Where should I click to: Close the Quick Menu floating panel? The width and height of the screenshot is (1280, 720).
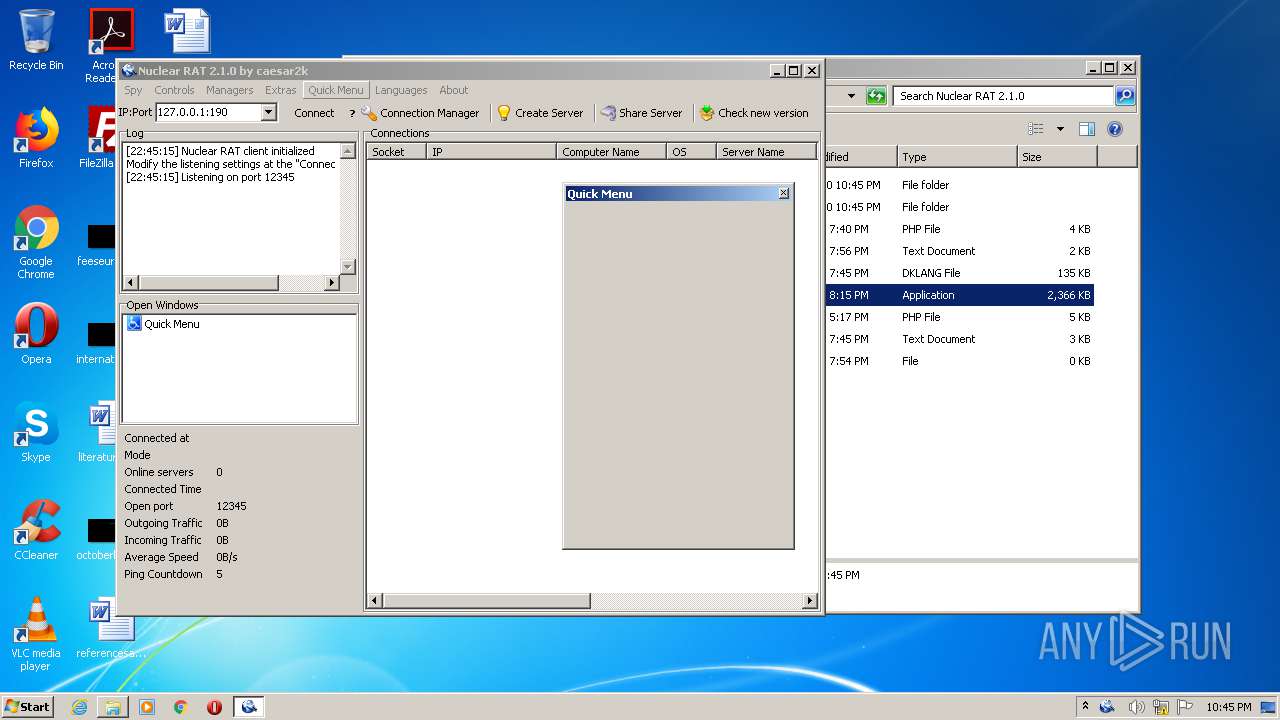784,193
